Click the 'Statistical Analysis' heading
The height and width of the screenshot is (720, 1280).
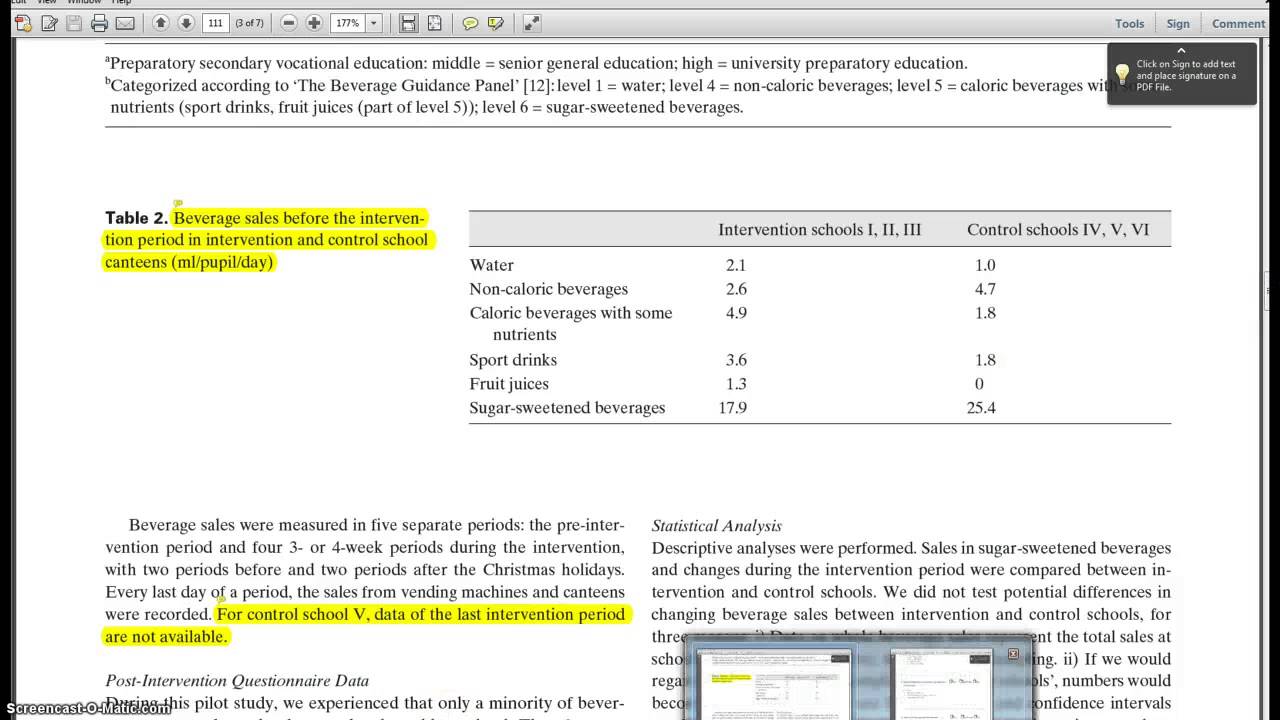pyautogui.click(x=717, y=526)
